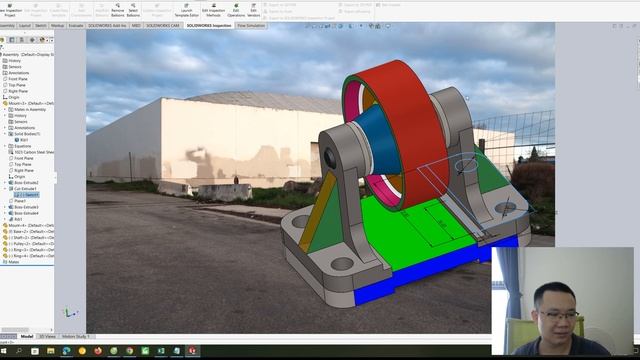This screenshot has height=360, width=640.
Task: Expand Boss-Extrude3 feature
Action: click(x=5, y=207)
